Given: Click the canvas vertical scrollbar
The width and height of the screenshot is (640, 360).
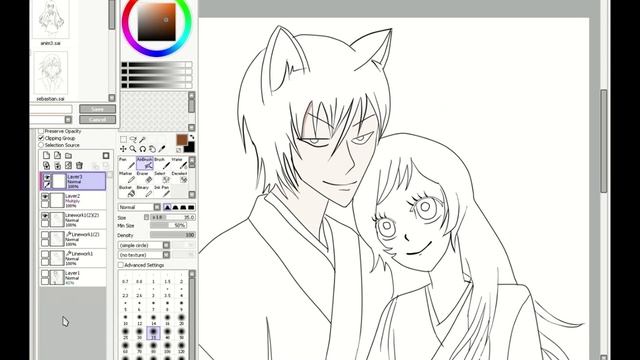Looking at the screenshot, I should click(604, 141).
